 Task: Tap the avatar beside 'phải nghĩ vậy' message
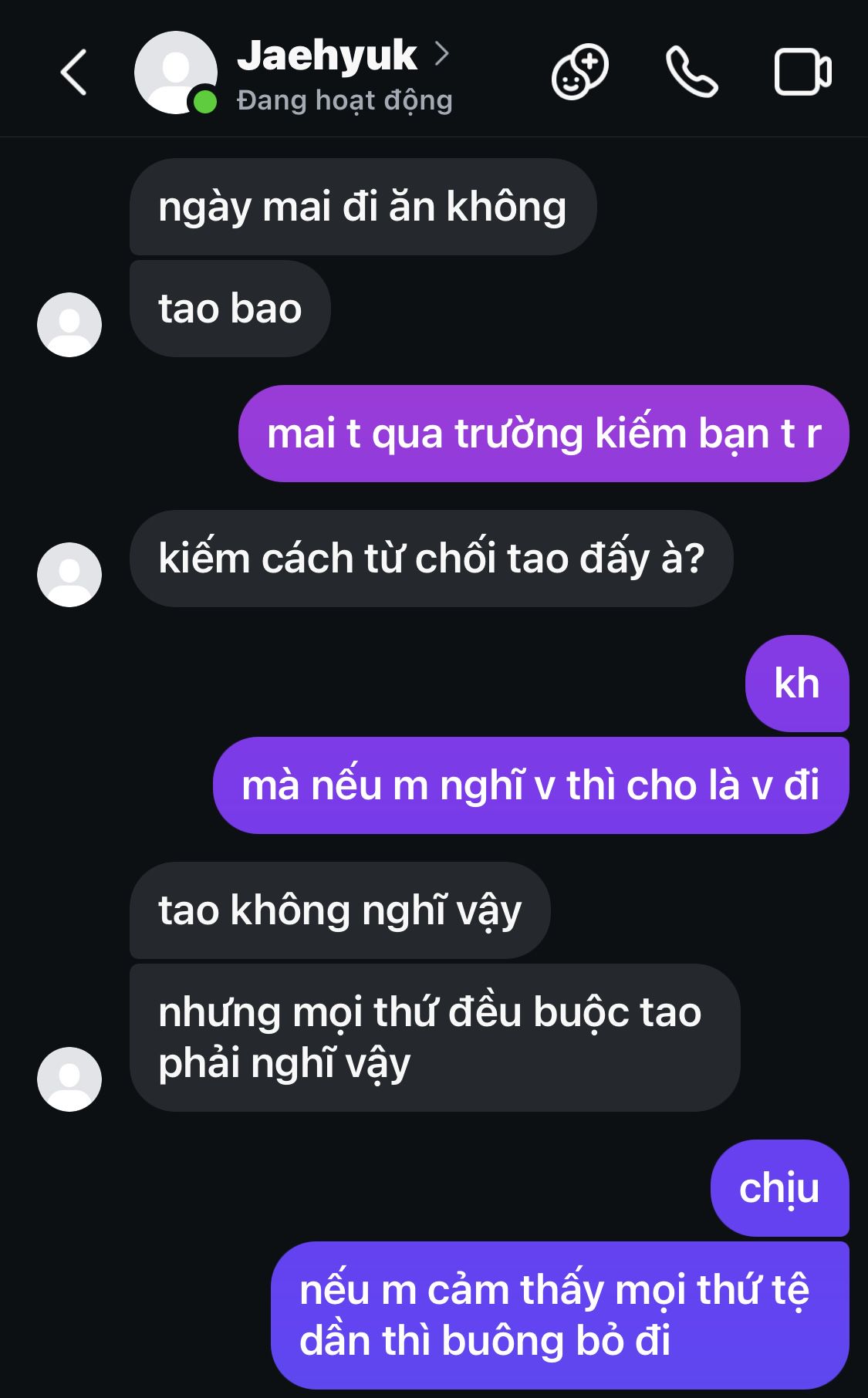pos(69,1079)
